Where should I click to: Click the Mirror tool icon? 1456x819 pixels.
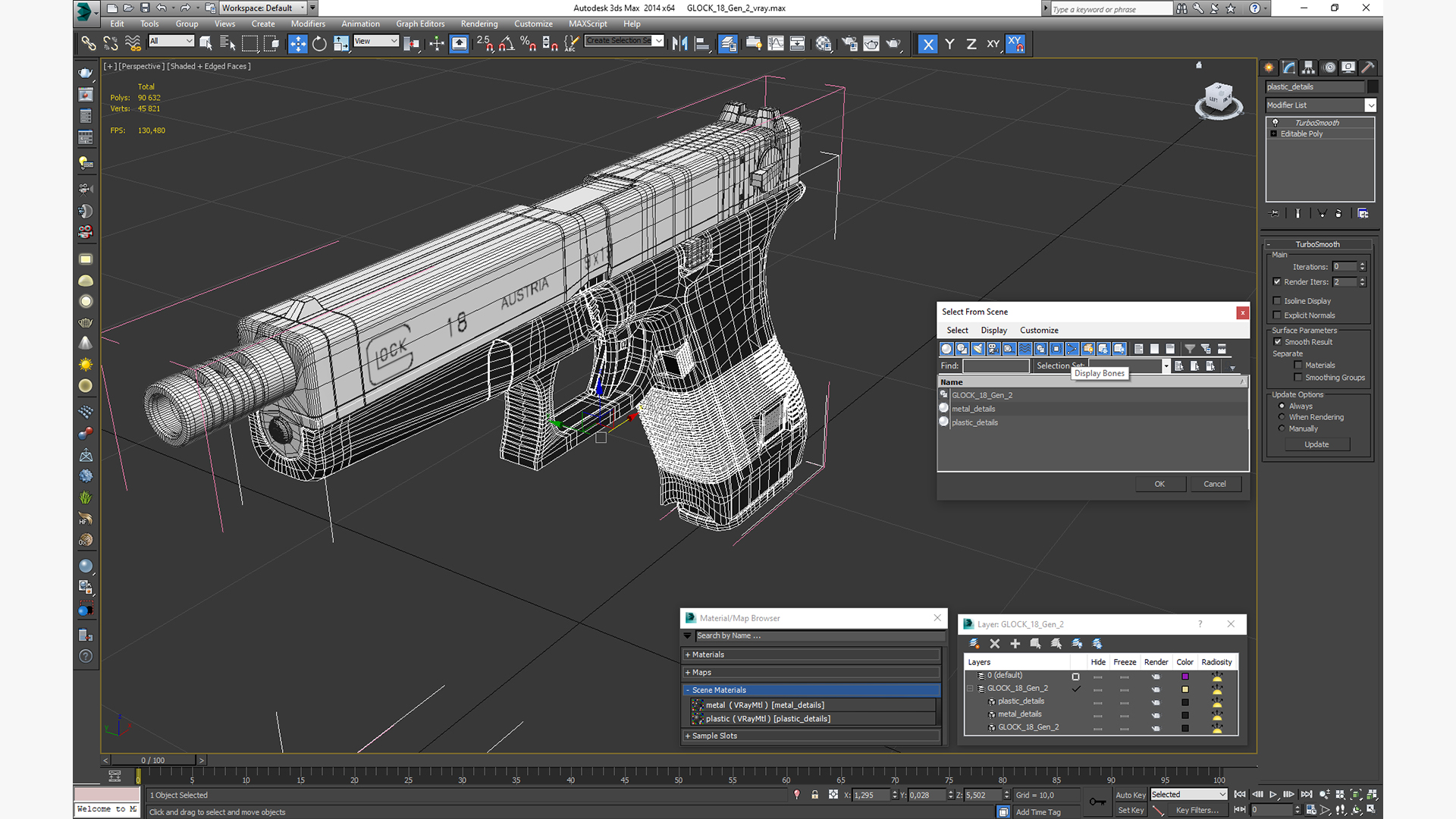click(680, 44)
